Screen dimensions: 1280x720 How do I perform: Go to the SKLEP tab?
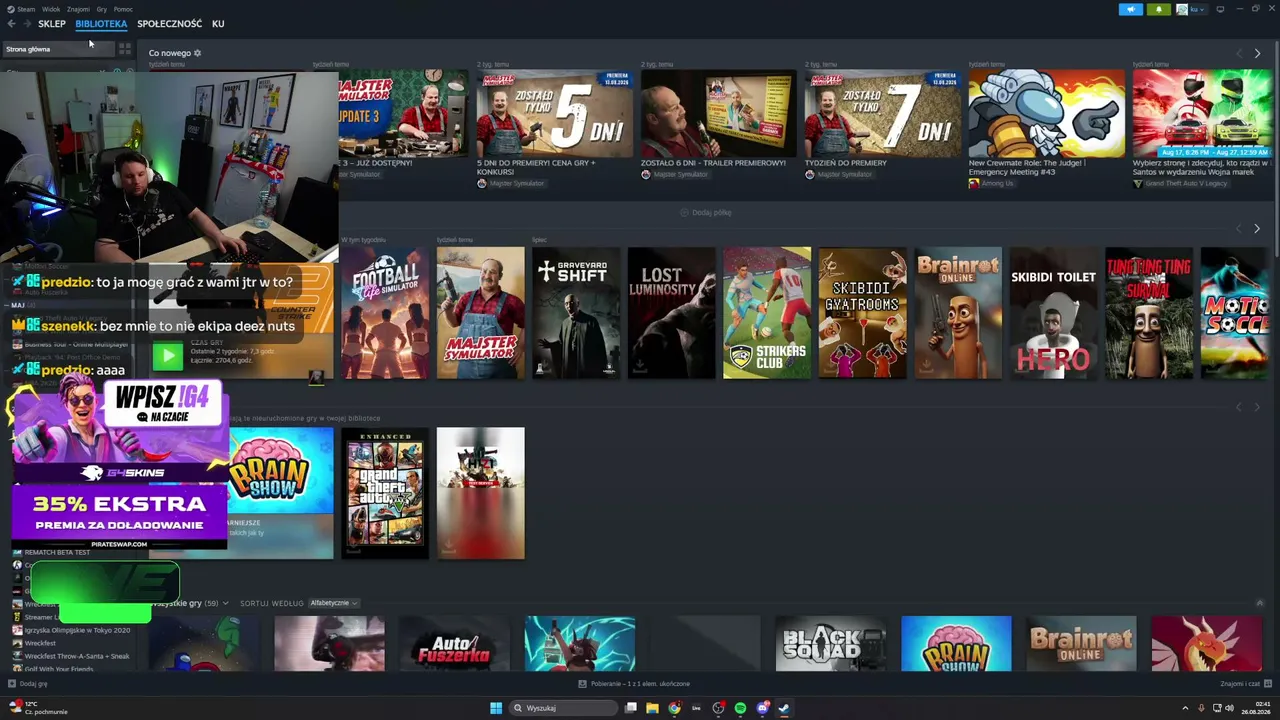52,24
